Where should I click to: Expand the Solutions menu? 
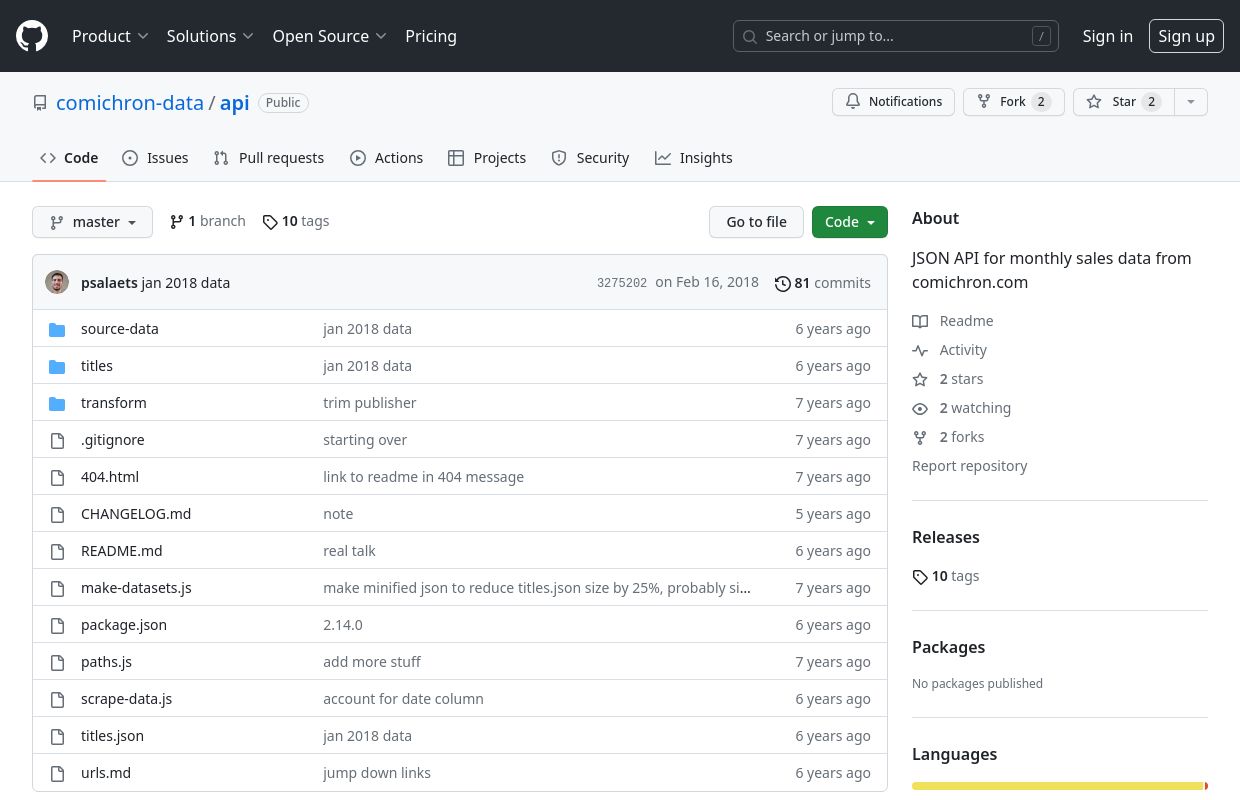coord(210,36)
